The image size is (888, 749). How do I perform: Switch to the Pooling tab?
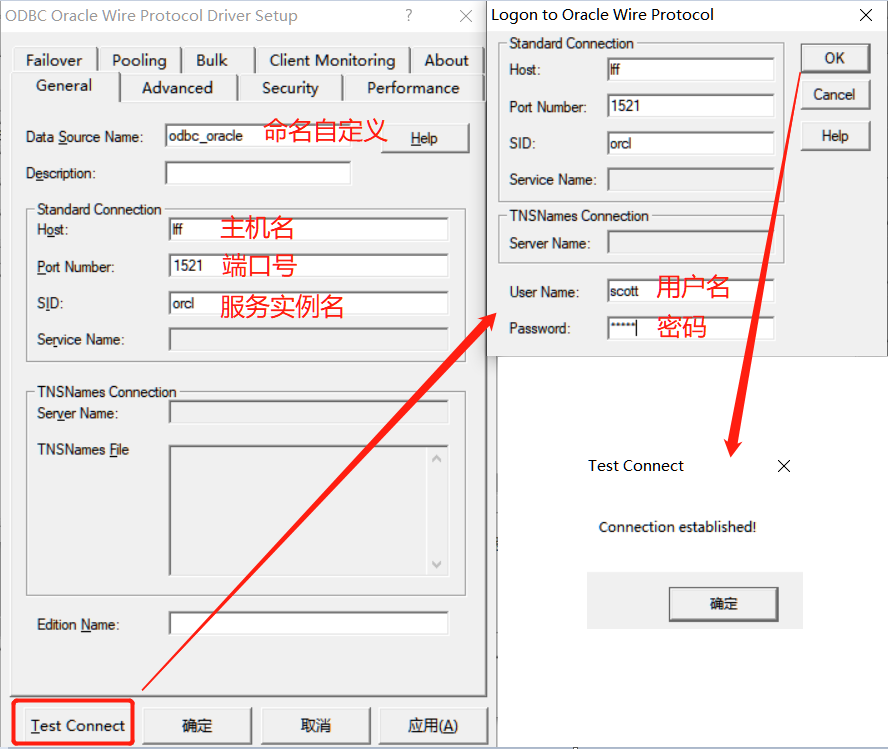click(139, 60)
